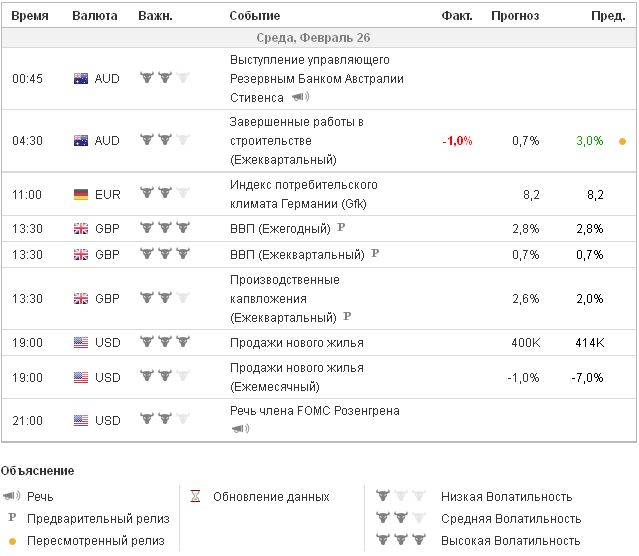
Task: Click the Australian flag in the 00:45 row
Action: pos(81,79)
